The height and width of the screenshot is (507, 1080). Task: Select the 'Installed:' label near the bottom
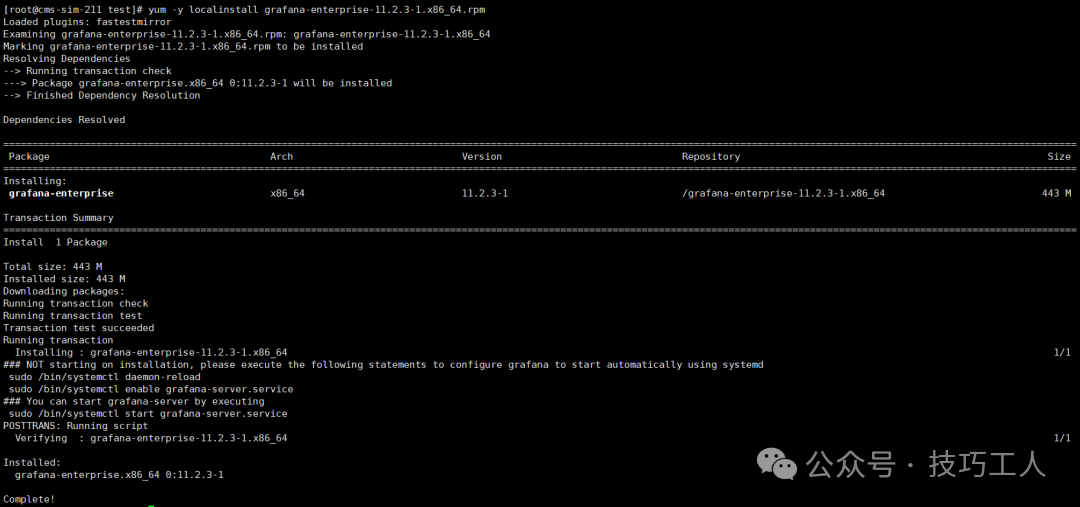32,463
